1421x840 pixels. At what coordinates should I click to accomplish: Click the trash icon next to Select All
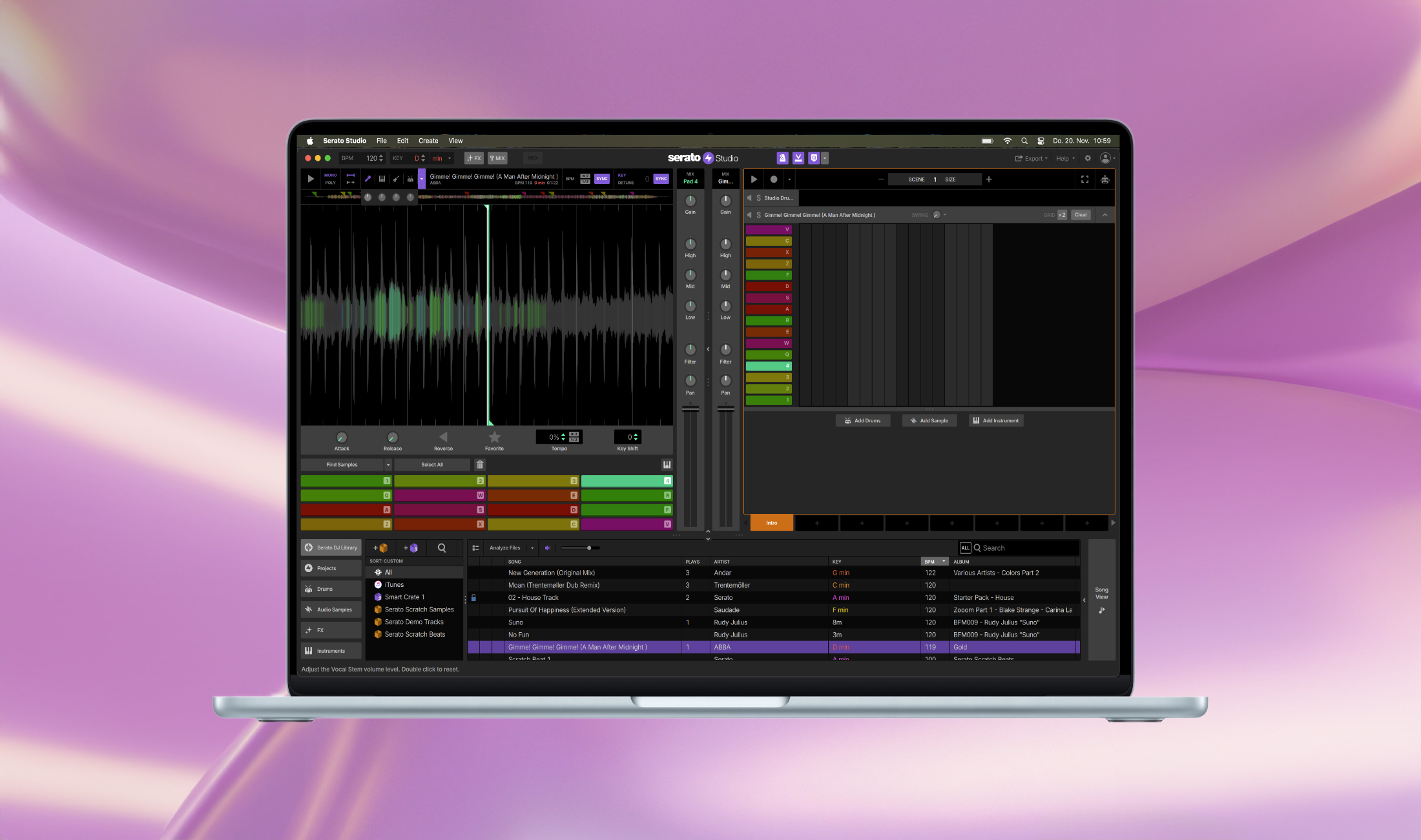(x=480, y=464)
